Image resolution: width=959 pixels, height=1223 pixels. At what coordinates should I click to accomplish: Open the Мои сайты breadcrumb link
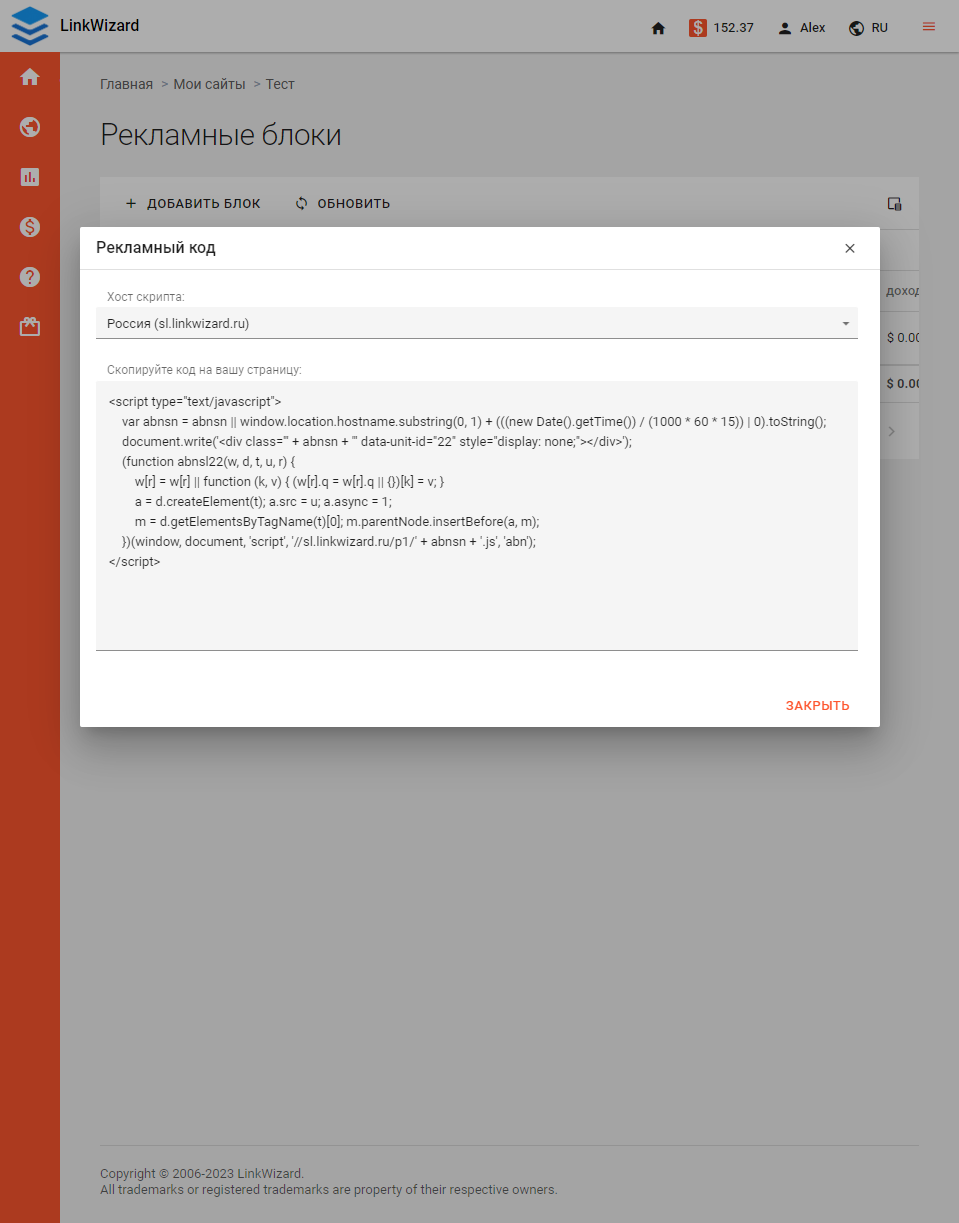coord(209,84)
